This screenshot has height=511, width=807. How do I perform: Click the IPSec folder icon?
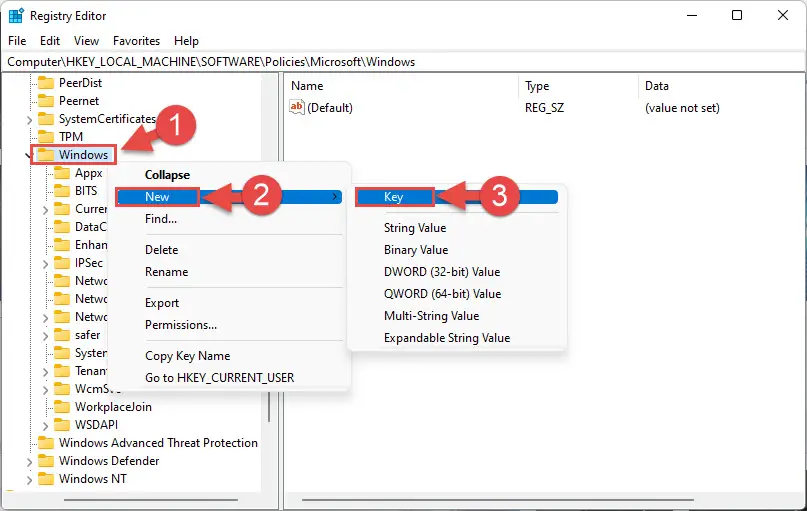click(62, 263)
